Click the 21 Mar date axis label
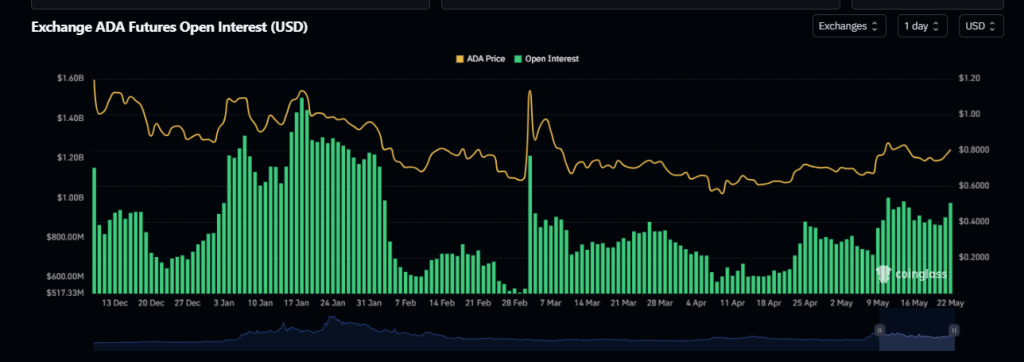This screenshot has width=1024, height=362. 624,303
